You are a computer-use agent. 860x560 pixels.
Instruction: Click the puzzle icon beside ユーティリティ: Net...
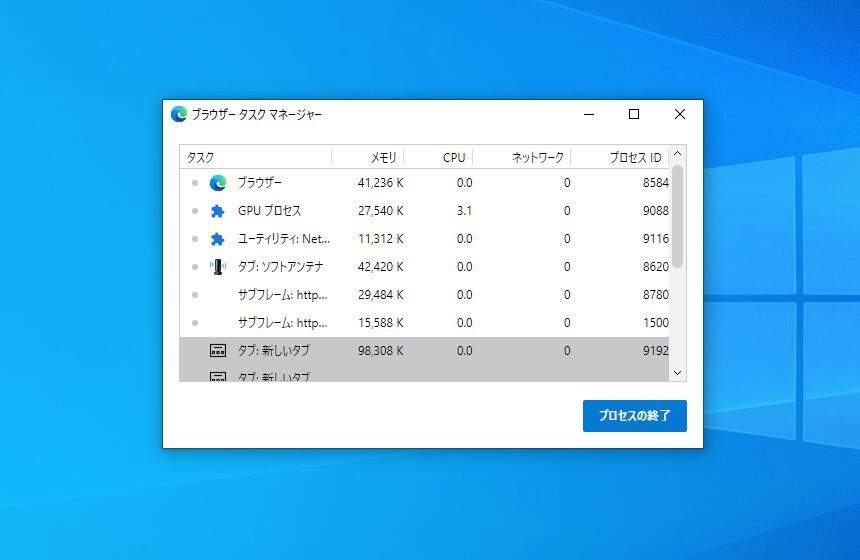218,239
